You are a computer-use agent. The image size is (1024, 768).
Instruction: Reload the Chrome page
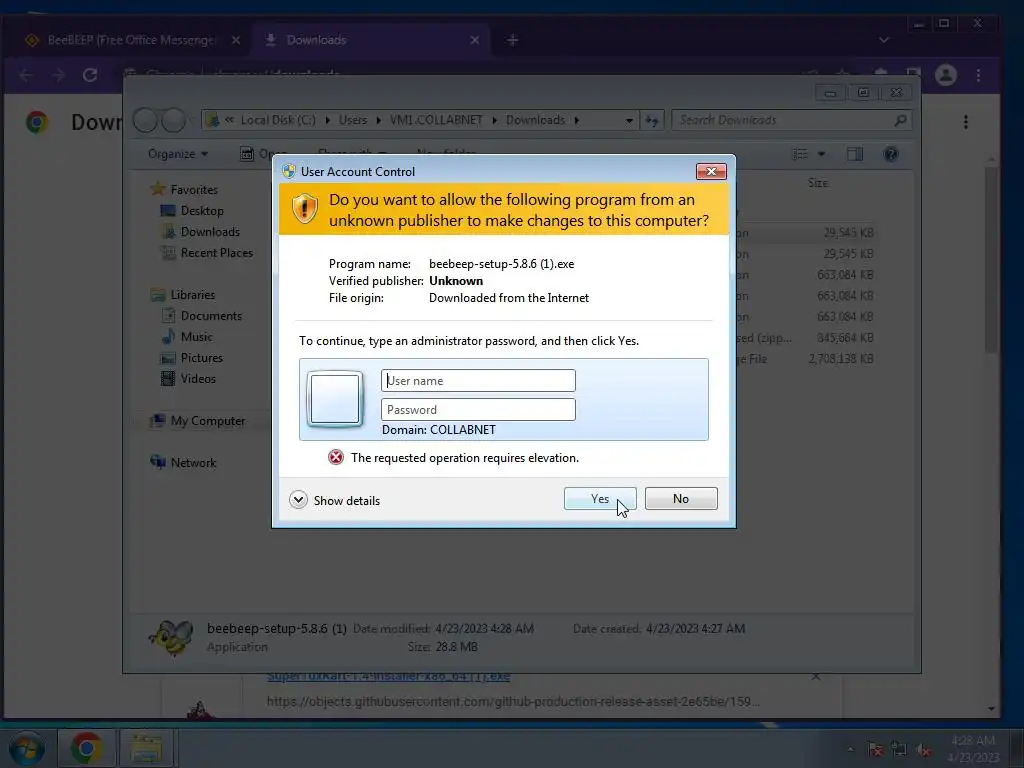click(90, 75)
